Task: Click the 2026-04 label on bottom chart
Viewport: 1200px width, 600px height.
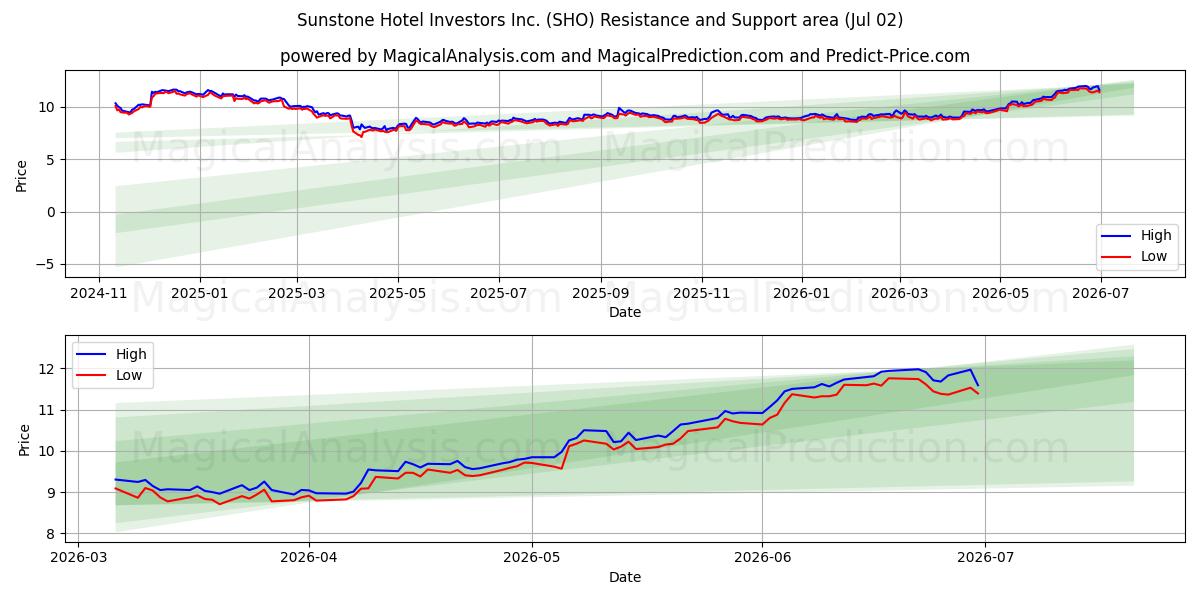Action: tap(309, 558)
